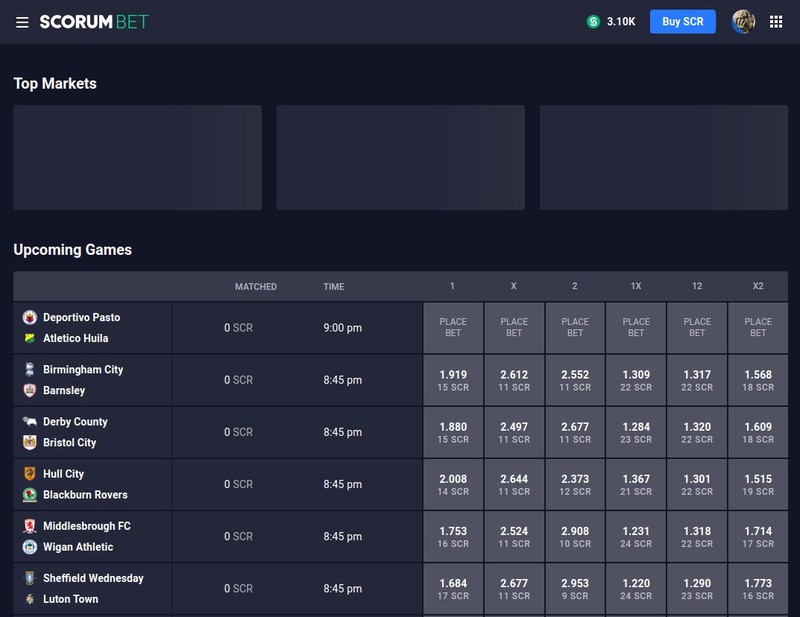Open the Birmingham City match
The height and width of the screenshot is (617, 800).
pos(92,380)
